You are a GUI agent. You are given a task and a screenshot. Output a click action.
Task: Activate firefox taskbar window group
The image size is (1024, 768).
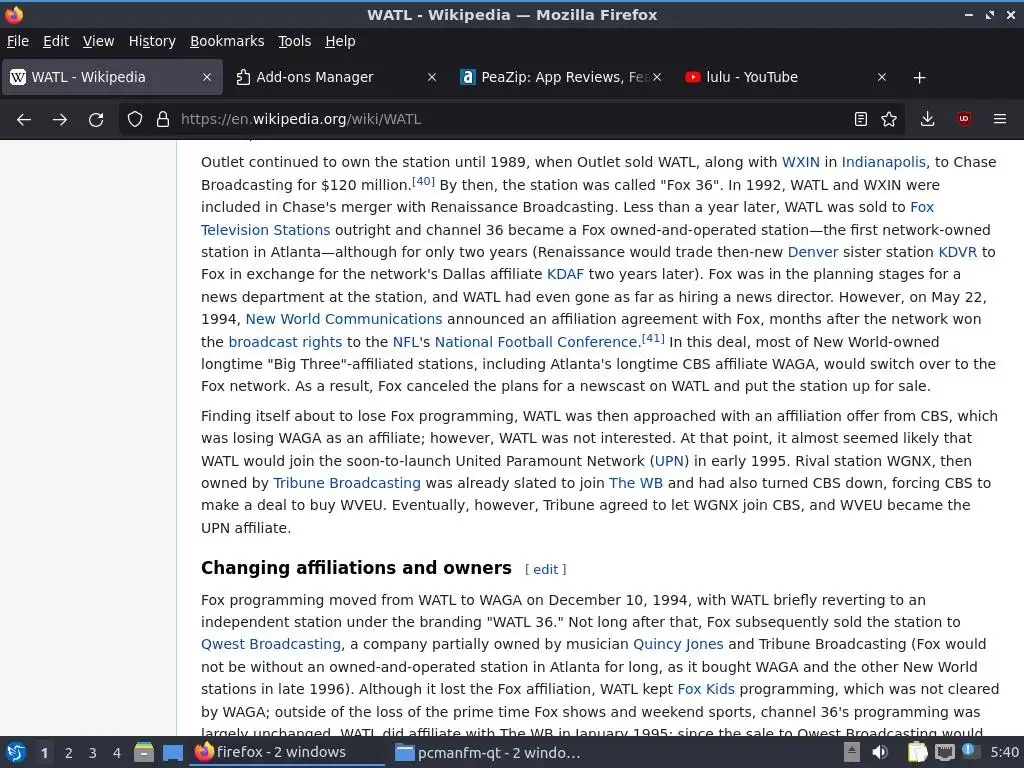287,752
